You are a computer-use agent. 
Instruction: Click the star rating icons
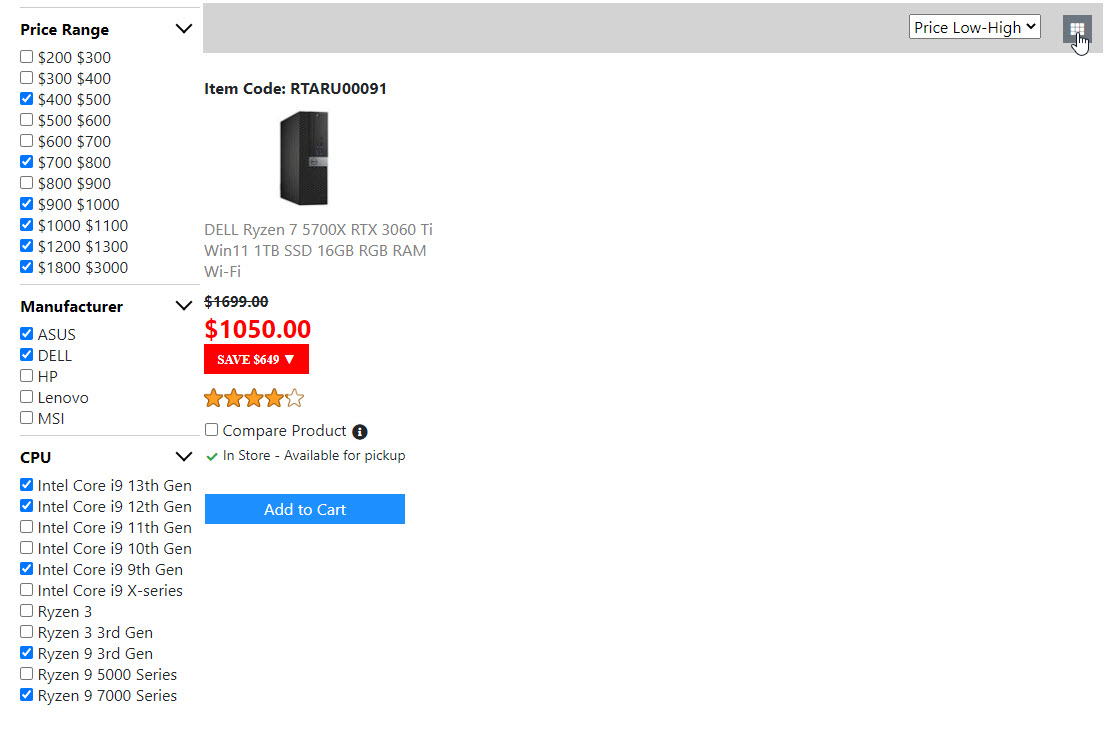coord(254,399)
